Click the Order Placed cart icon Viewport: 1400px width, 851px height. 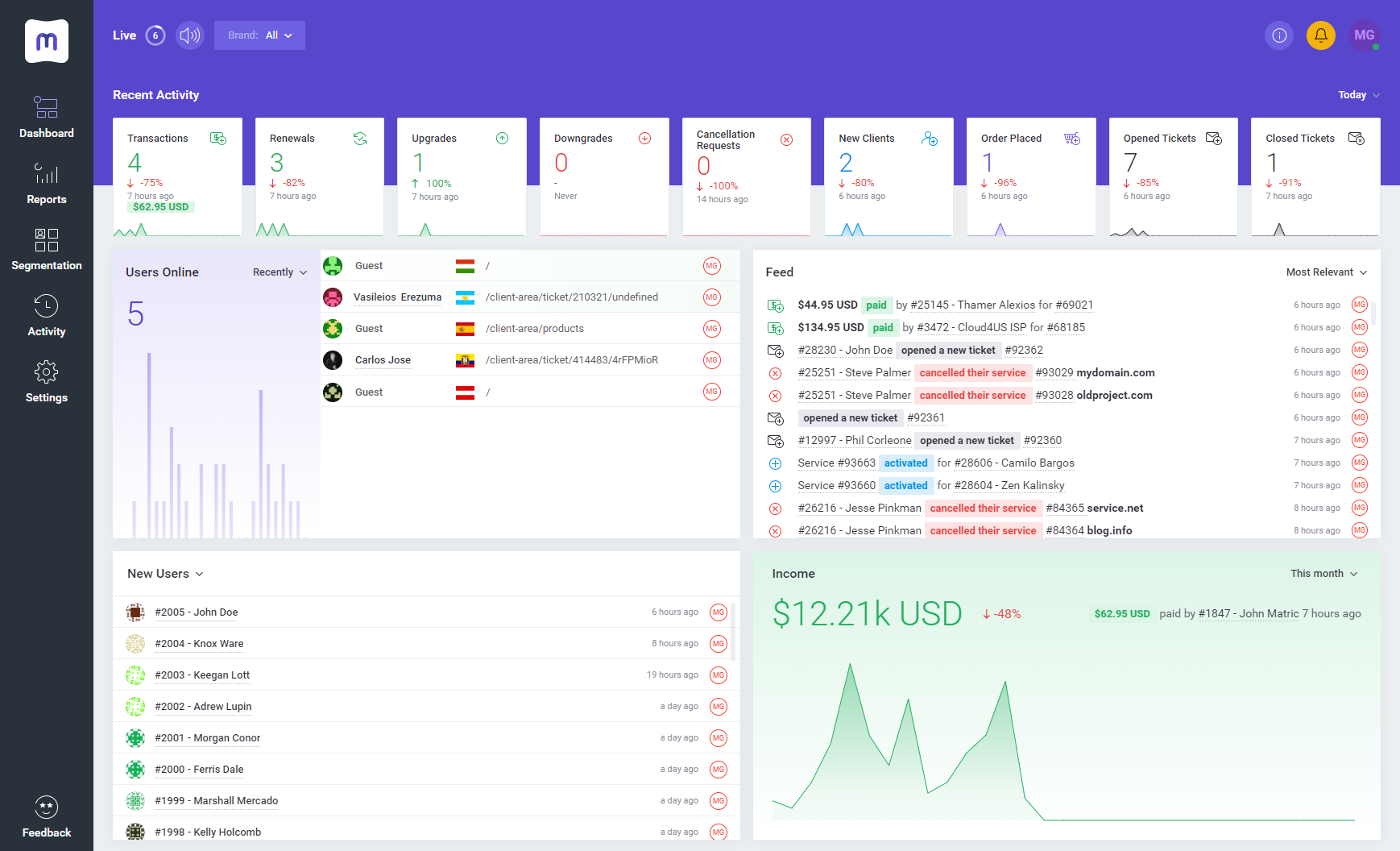tap(1072, 139)
